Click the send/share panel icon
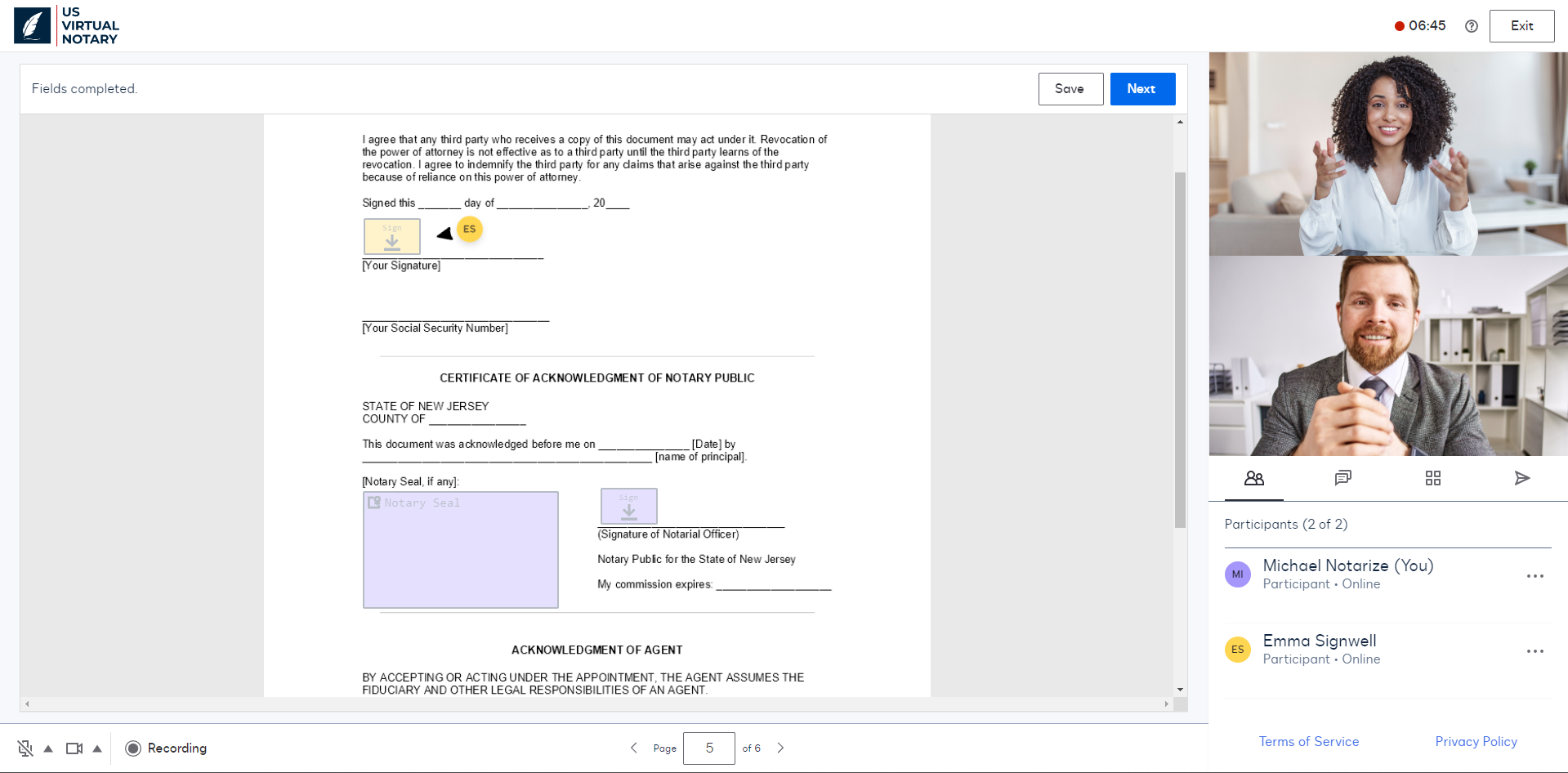1568x773 pixels. (1521, 478)
